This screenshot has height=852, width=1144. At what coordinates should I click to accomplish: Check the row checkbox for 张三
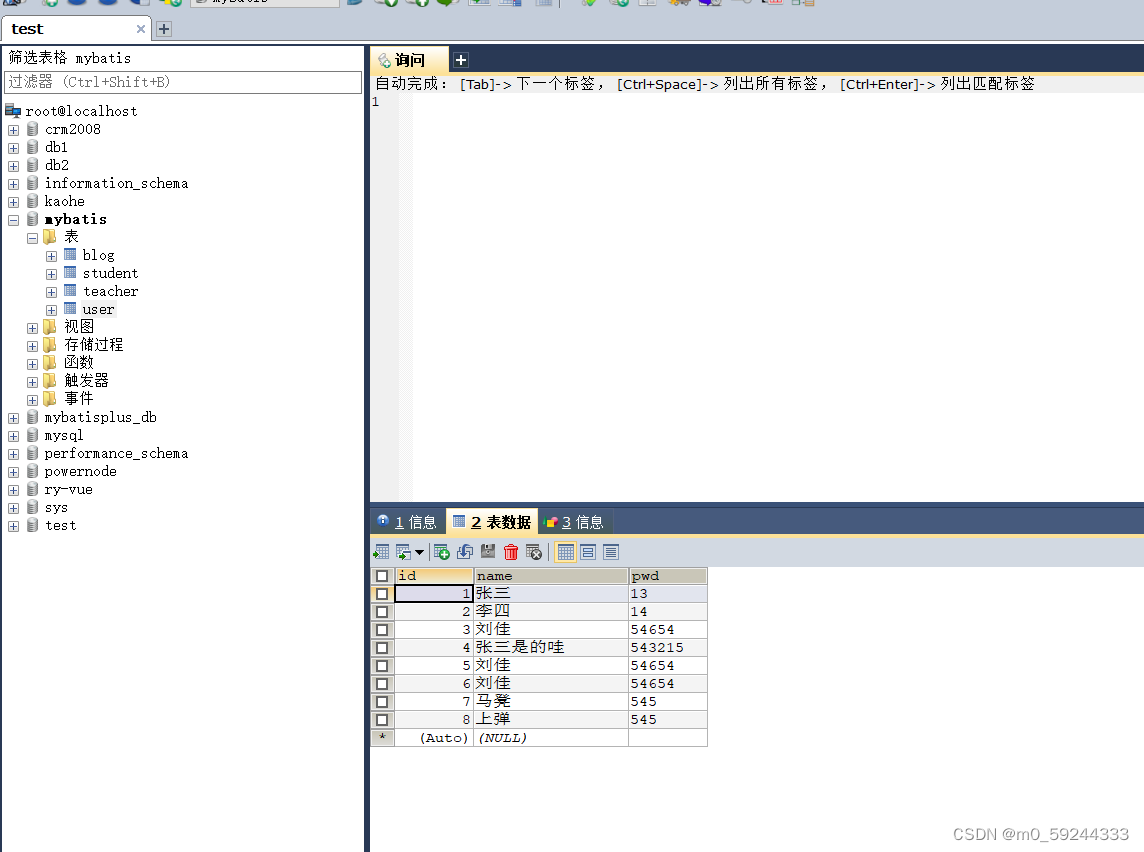click(x=382, y=594)
